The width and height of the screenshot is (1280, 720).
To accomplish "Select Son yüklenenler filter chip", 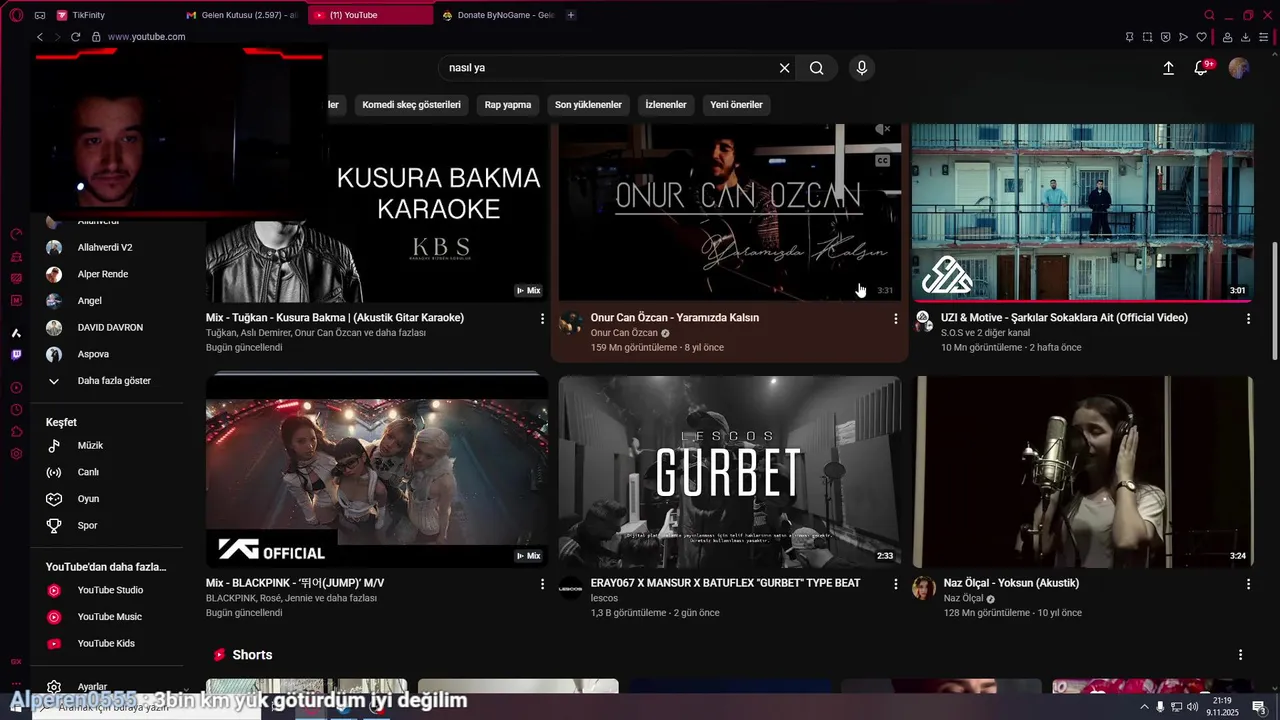I will (x=588, y=104).
